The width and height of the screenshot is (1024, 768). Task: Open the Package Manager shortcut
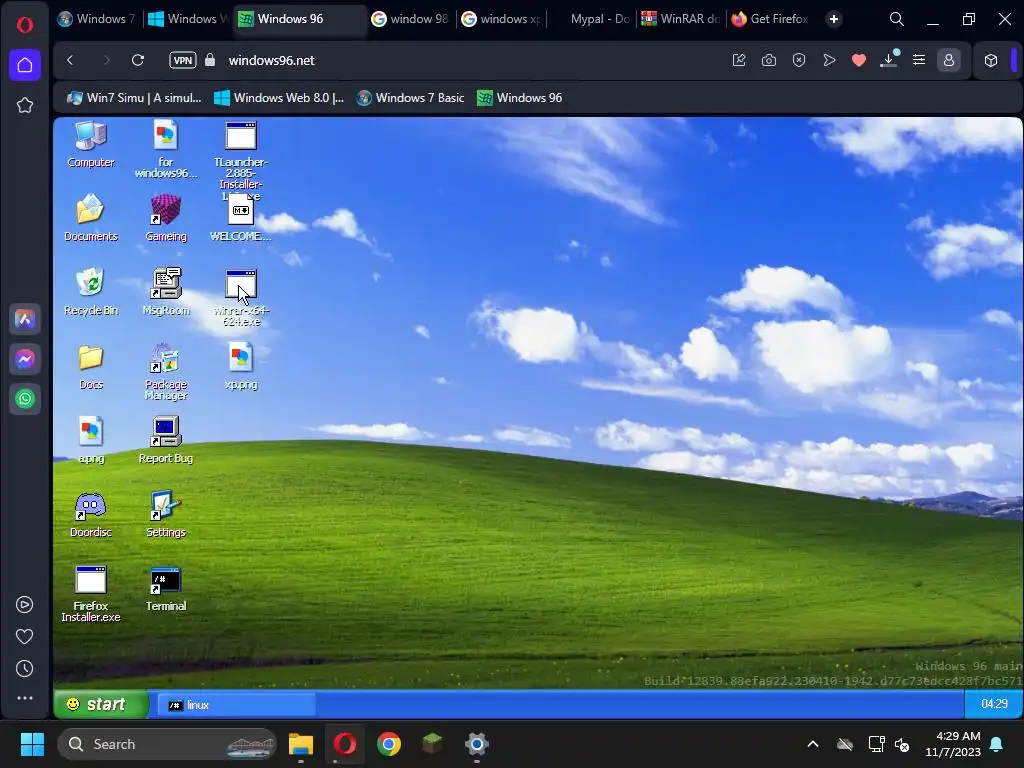pyautogui.click(x=166, y=371)
